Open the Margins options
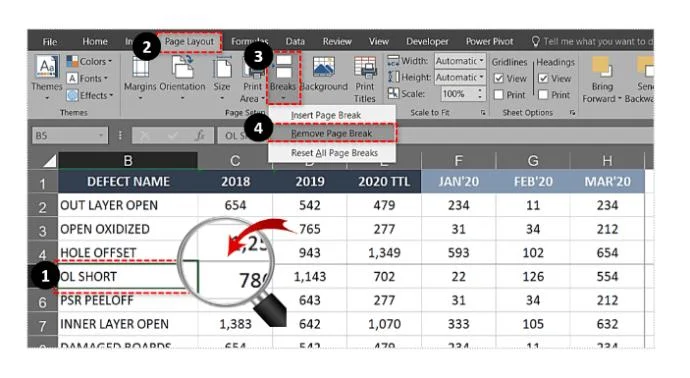 pos(140,78)
